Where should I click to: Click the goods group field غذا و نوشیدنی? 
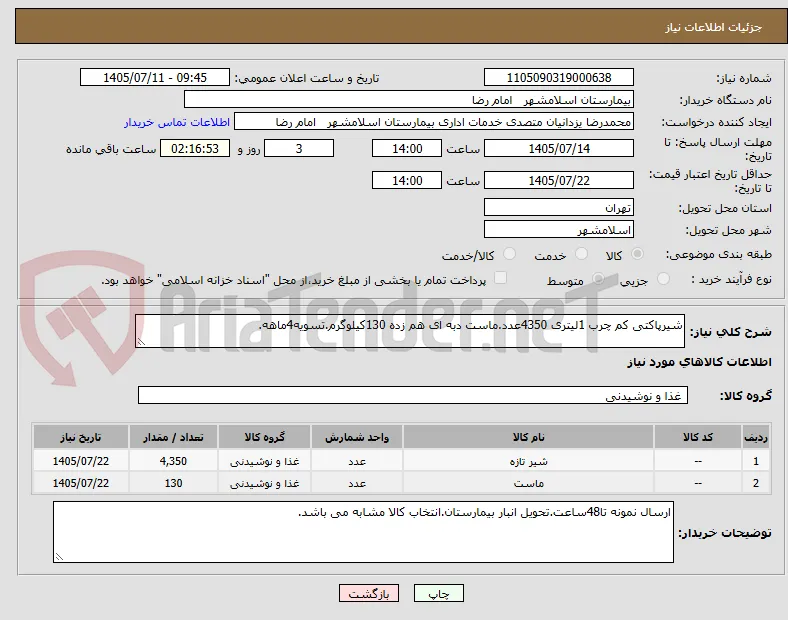(413, 395)
